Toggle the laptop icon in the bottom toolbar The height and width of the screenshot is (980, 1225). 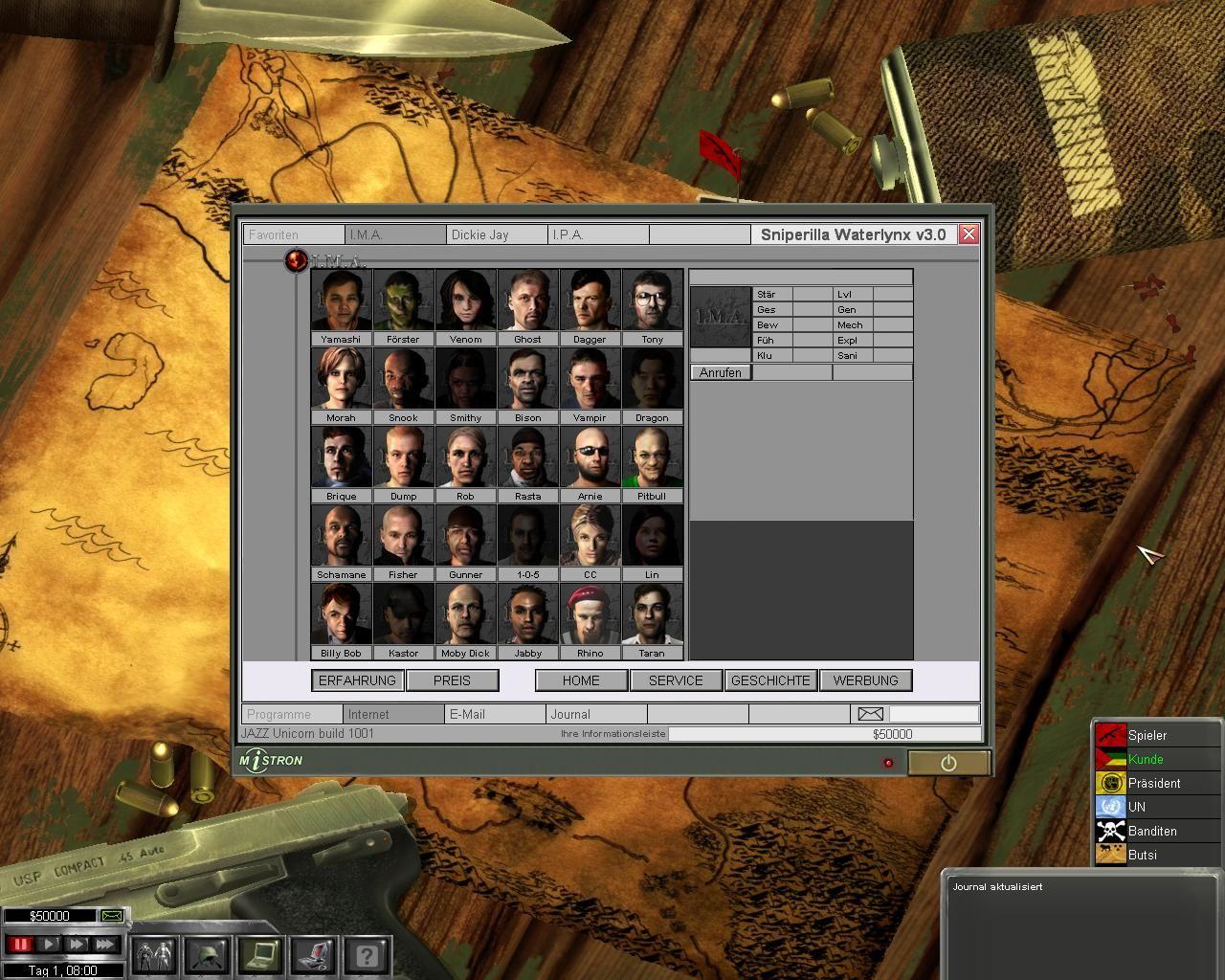coord(259,954)
